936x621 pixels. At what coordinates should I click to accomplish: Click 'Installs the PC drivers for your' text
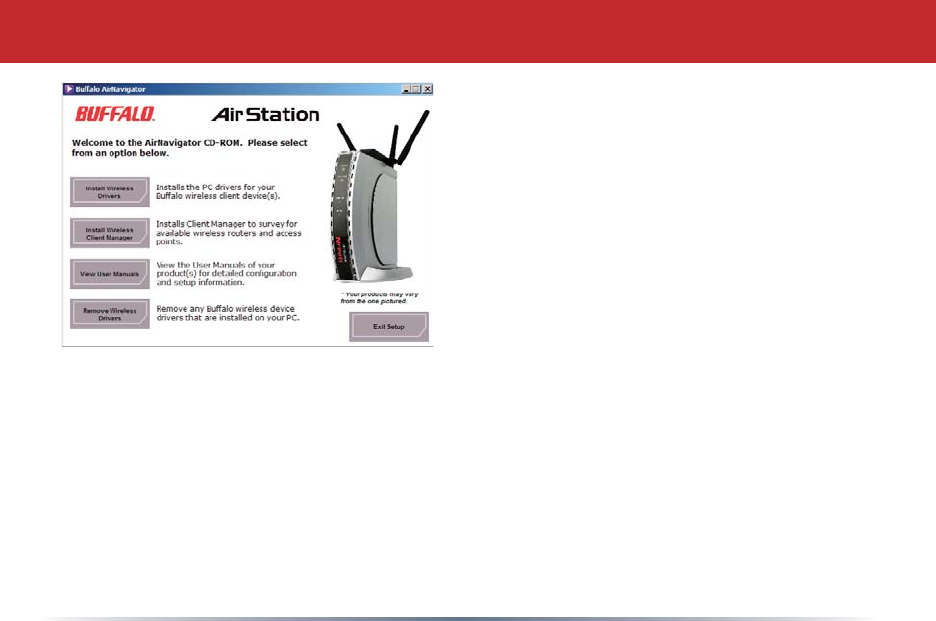215,187
